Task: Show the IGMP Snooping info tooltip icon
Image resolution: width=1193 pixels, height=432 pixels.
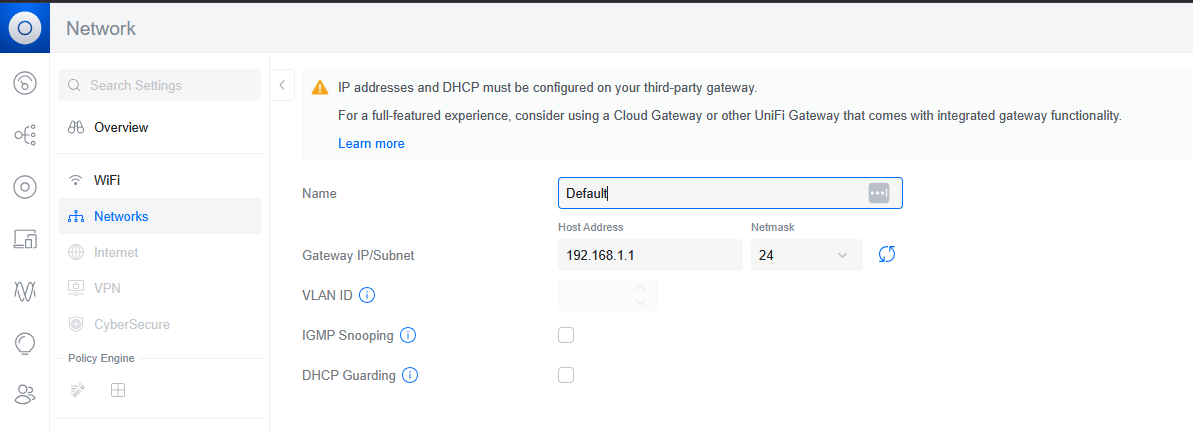Action: tap(408, 336)
